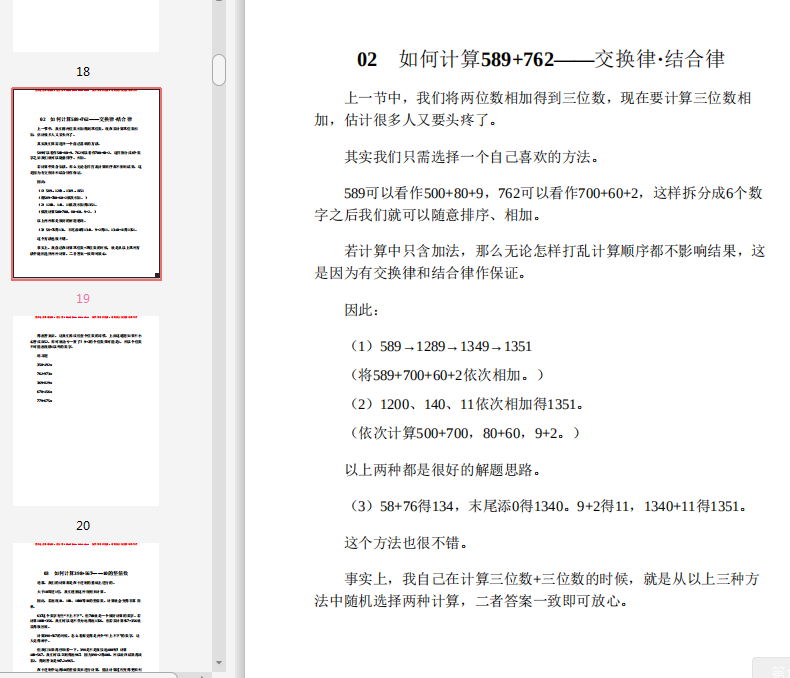This screenshot has width=790, height=678.
Task: Click the sentence starting 事实上,我自己在计算
Action: tap(537, 590)
